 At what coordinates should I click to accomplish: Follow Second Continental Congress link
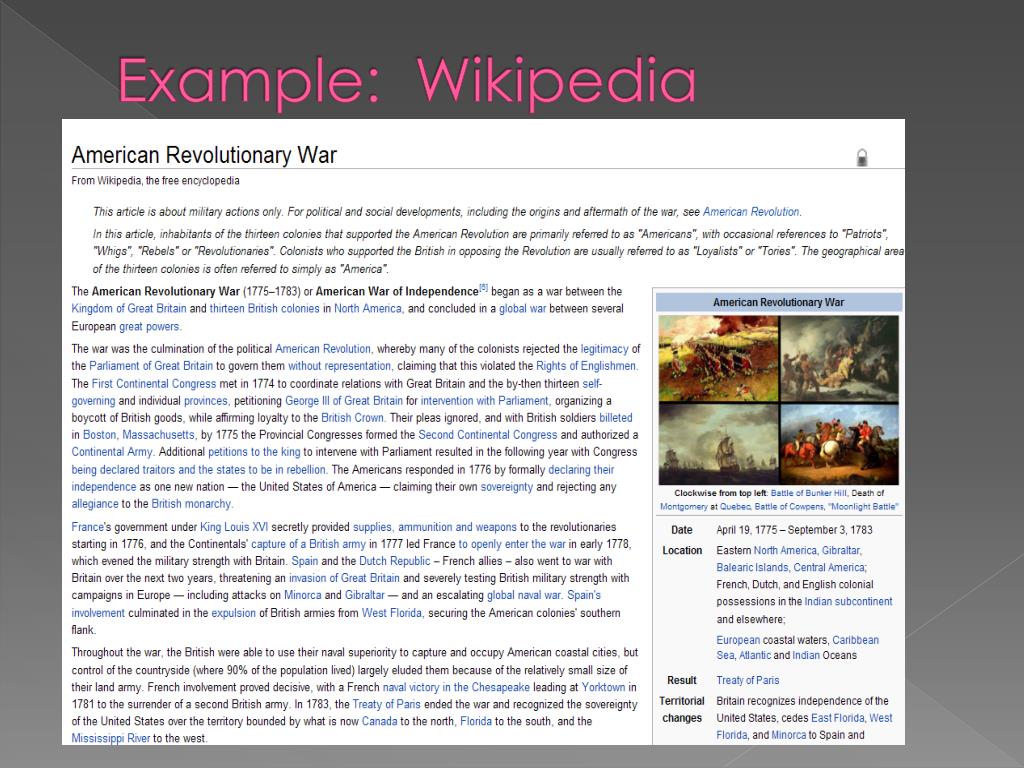[488, 434]
